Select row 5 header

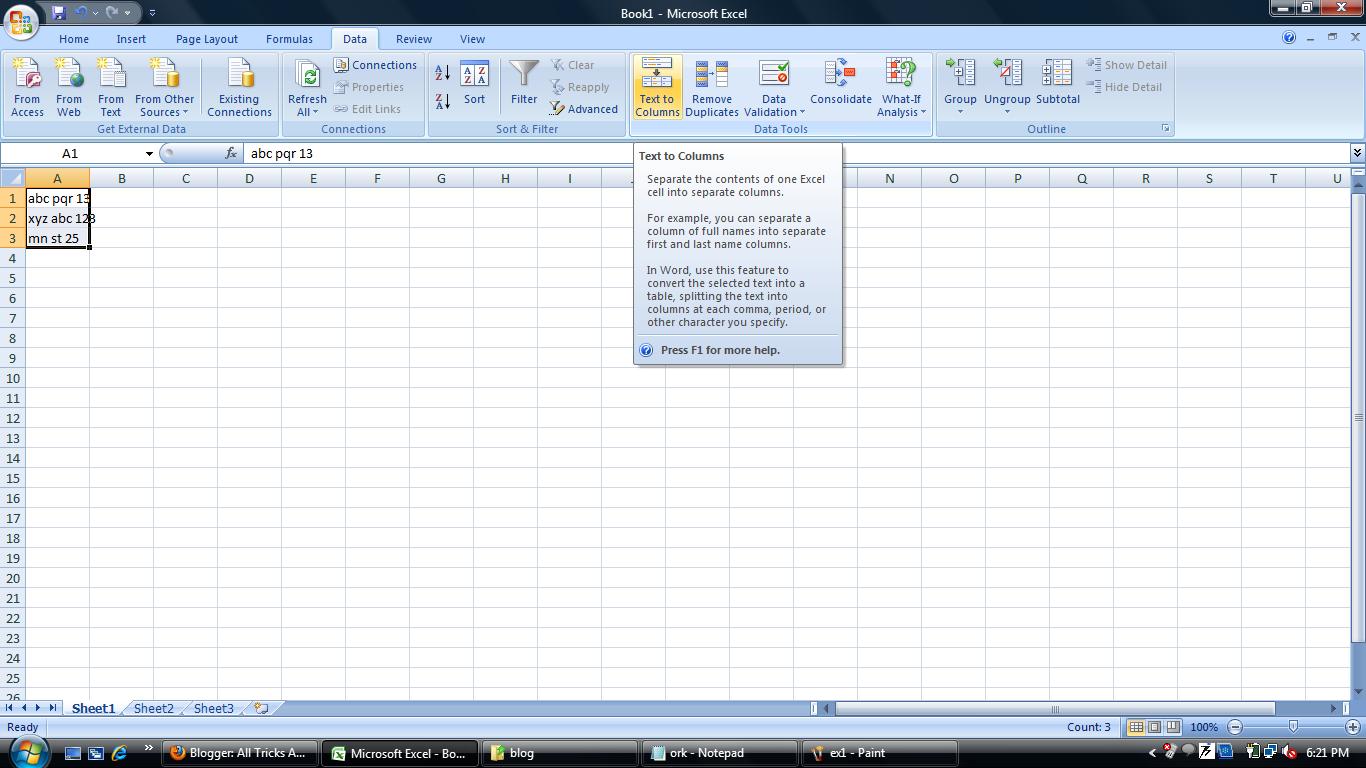13,278
